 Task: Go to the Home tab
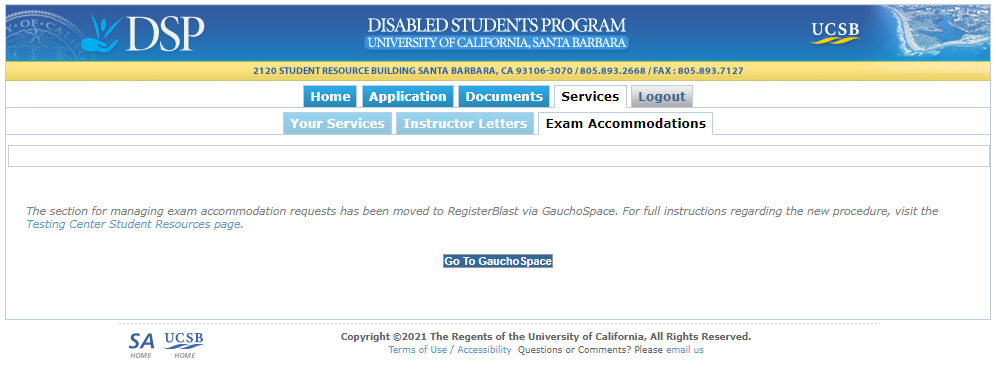pos(330,97)
